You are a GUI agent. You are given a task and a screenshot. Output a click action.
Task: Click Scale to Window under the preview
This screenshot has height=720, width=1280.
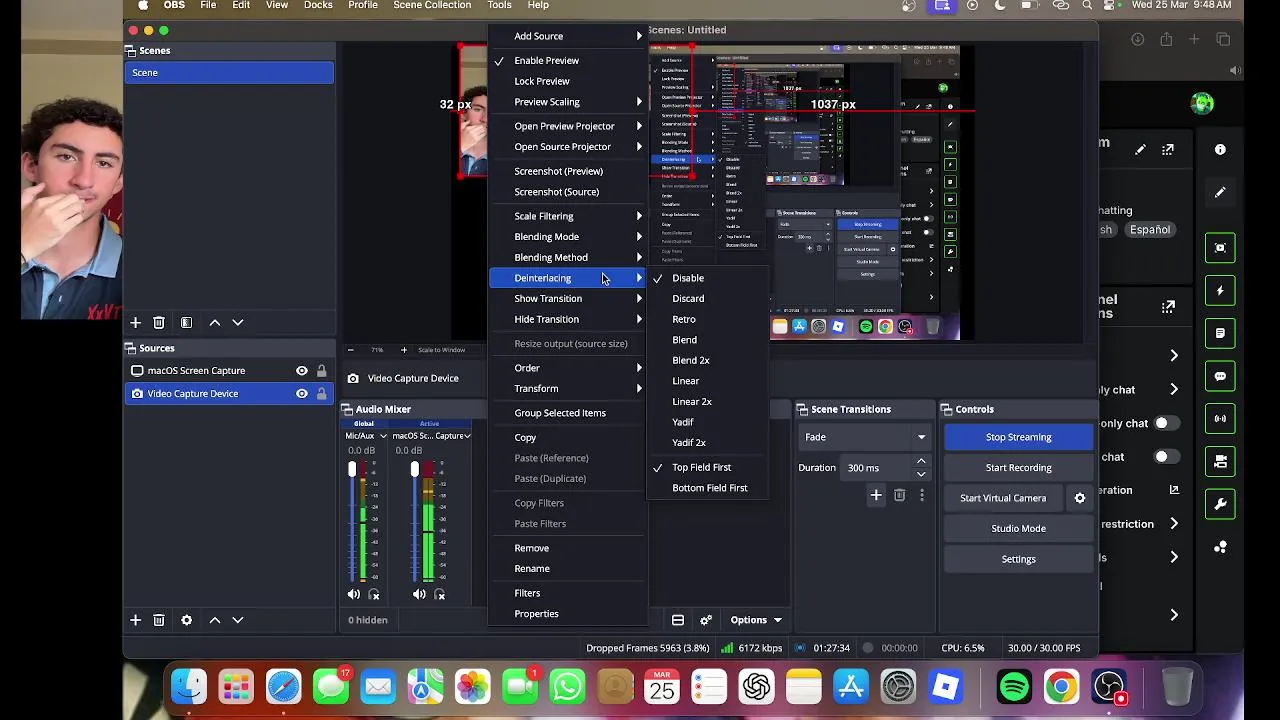click(x=441, y=350)
